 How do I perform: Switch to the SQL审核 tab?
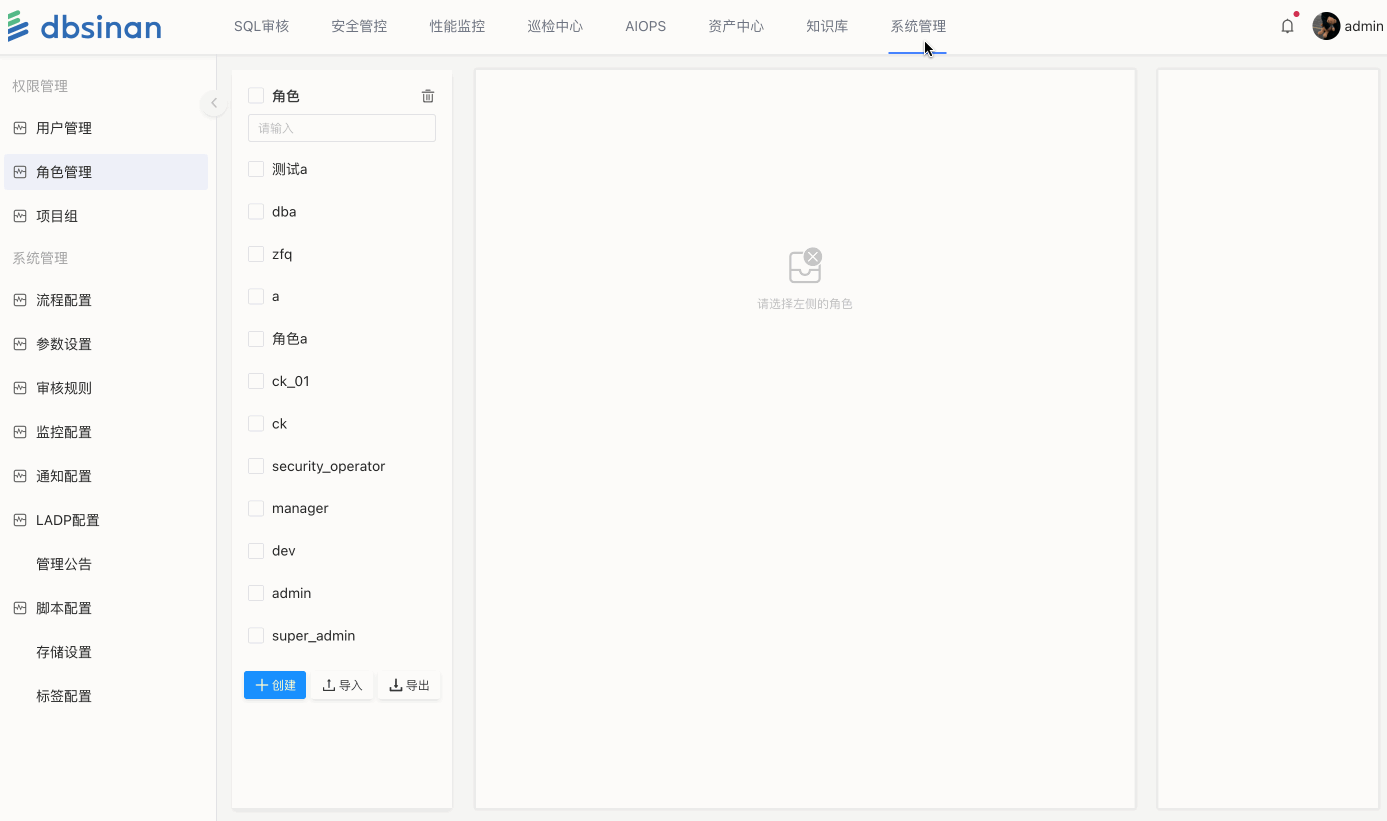261,27
